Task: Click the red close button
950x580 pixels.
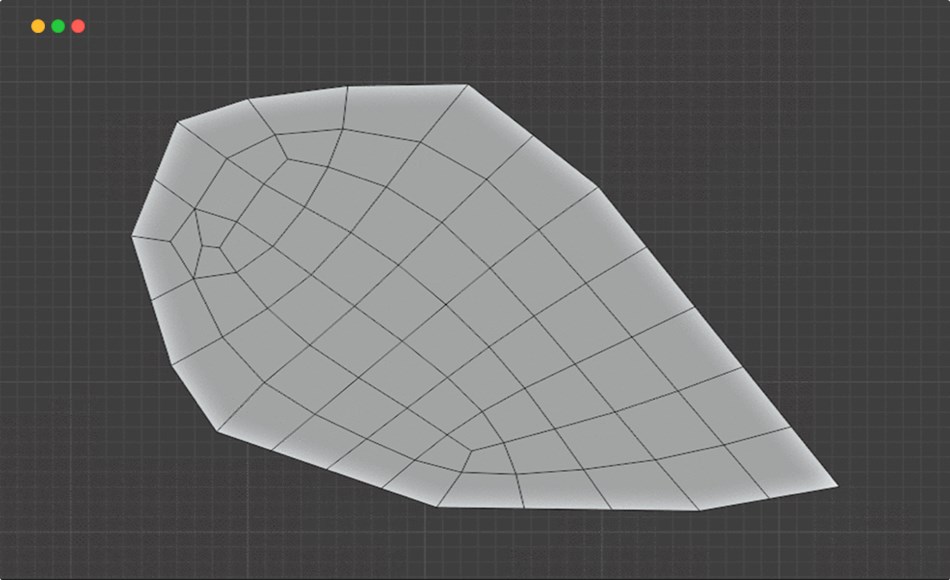Action: coord(77,27)
